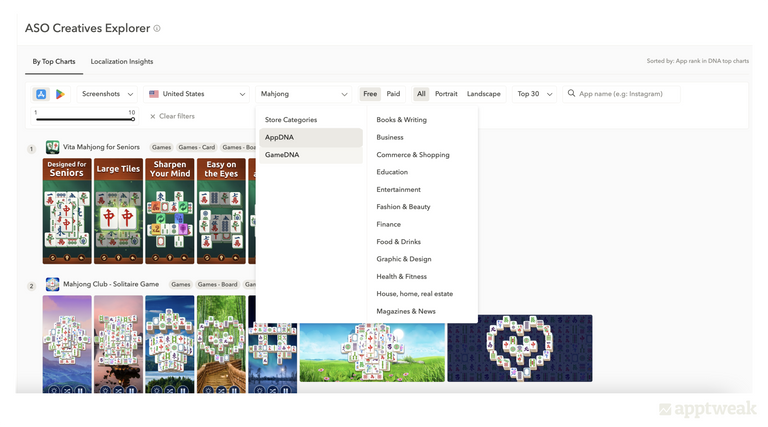The height and width of the screenshot is (427, 768).
Task: Click the Vita Mahjong for Seniors app icon
Action: pyautogui.click(x=52, y=147)
